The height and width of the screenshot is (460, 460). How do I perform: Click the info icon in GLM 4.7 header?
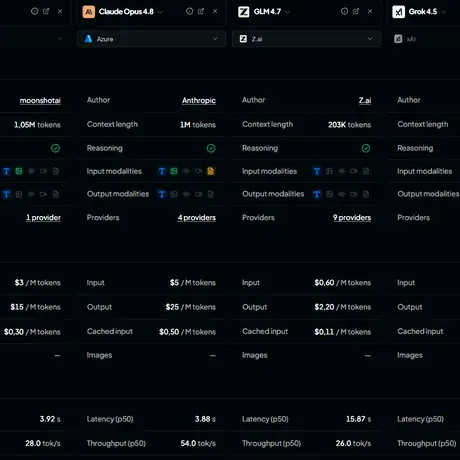(344, 11)
